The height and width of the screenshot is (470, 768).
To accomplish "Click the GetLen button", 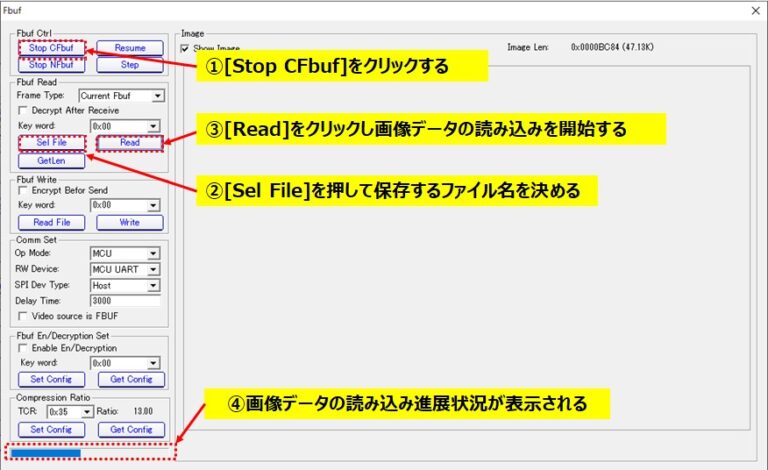I will tap(51, 160).
